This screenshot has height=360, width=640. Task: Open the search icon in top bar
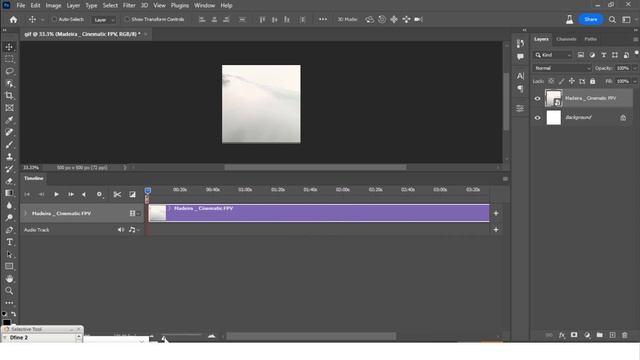click(612, 20)
